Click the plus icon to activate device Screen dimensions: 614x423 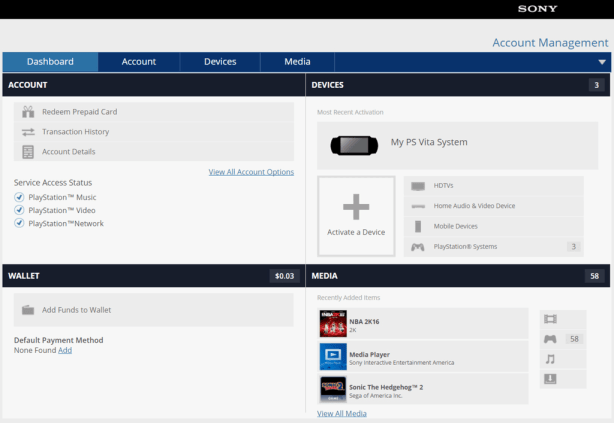click(x=356, y=207)
